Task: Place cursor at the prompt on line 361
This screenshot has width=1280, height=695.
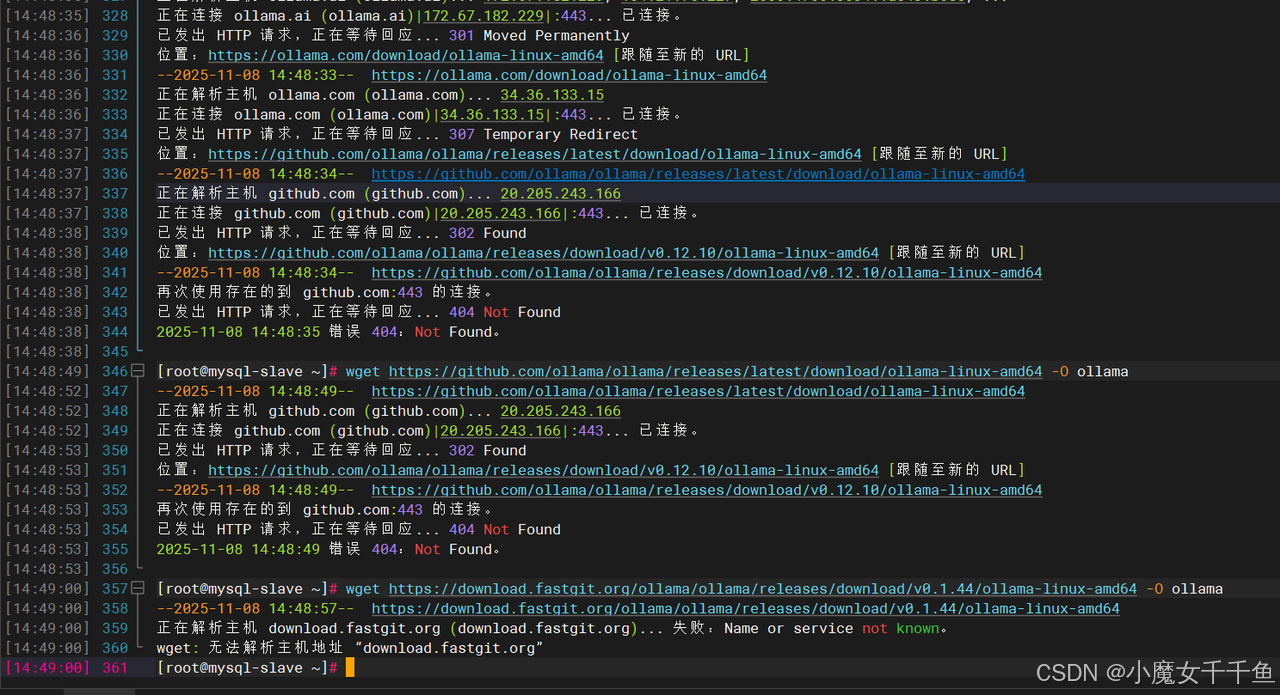Action: pos(350,667)
